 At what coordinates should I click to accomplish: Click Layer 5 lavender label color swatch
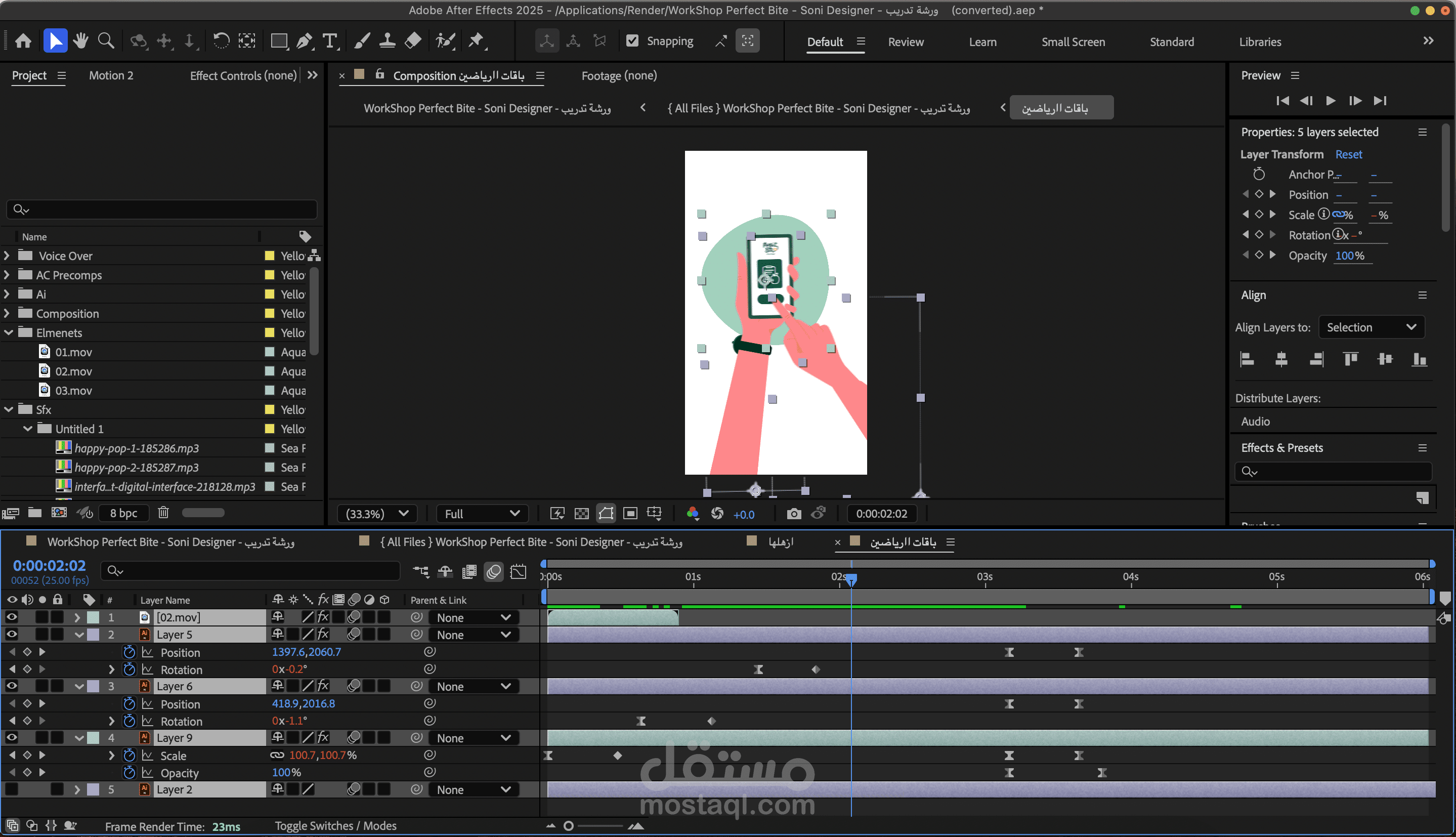(93, 635)
